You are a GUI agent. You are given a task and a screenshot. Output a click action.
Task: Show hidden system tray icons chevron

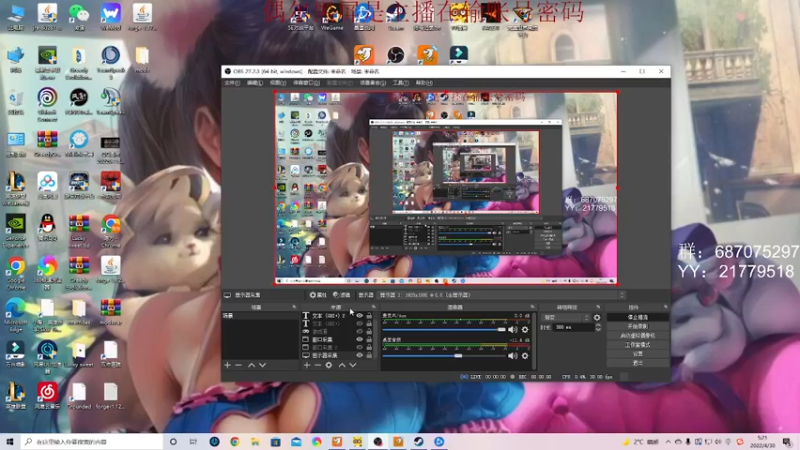tap(668, 442)
